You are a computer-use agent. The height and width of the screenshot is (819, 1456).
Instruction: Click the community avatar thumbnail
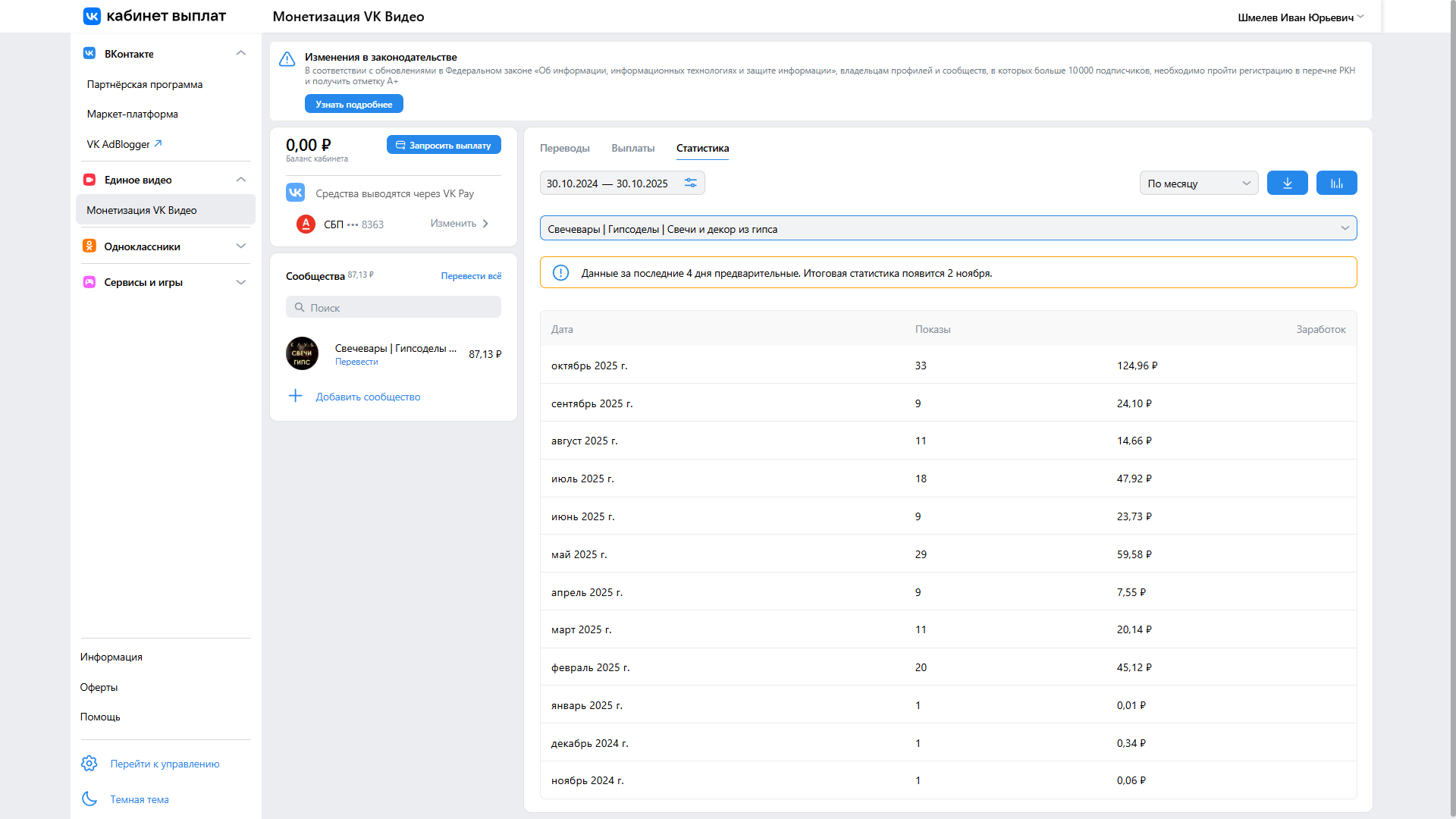(302, 353)
